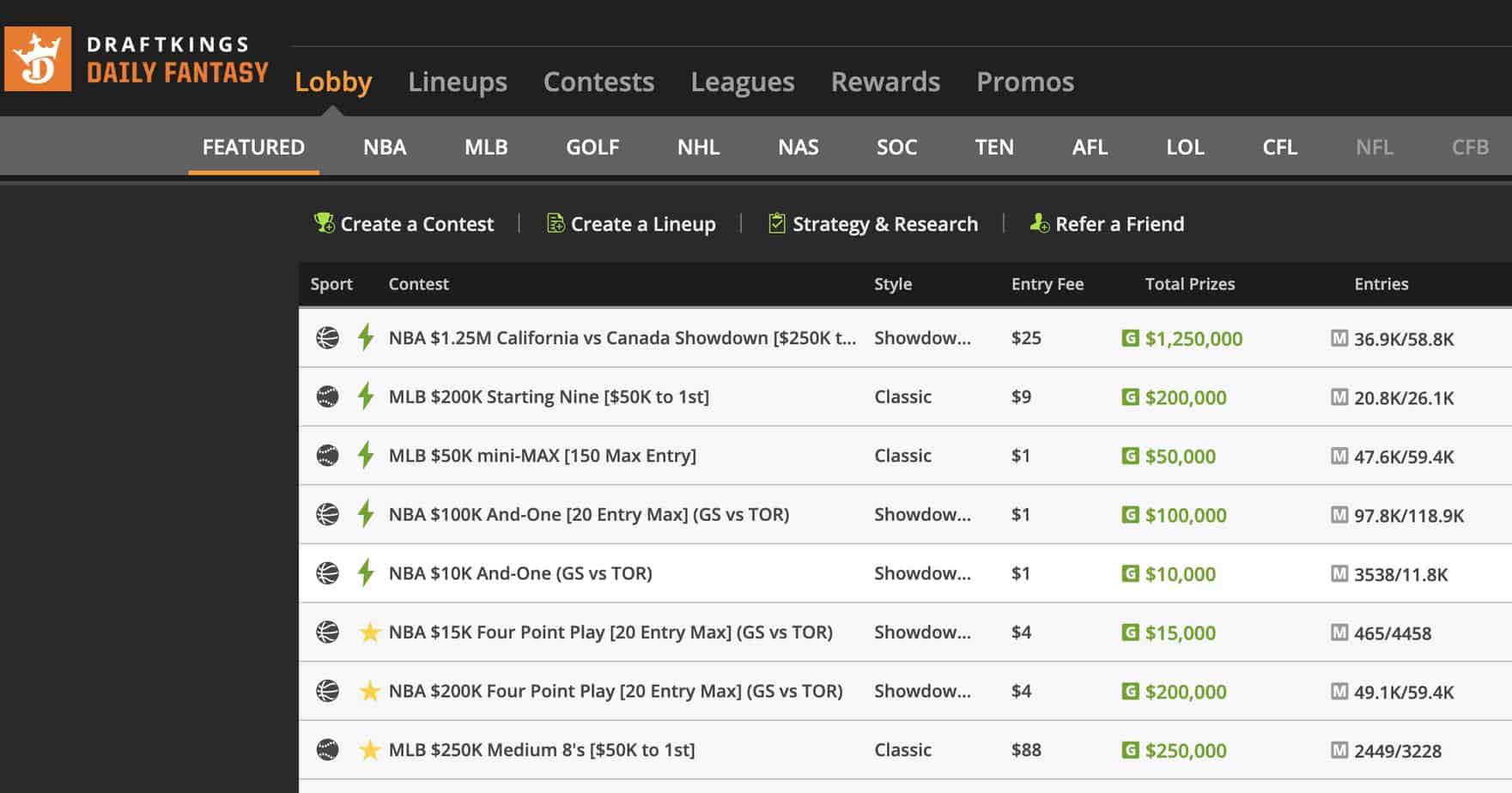This screenshot has height=793, width=1512.
Task: Select the MLB sport filter
Action: (x=486, y=147)
